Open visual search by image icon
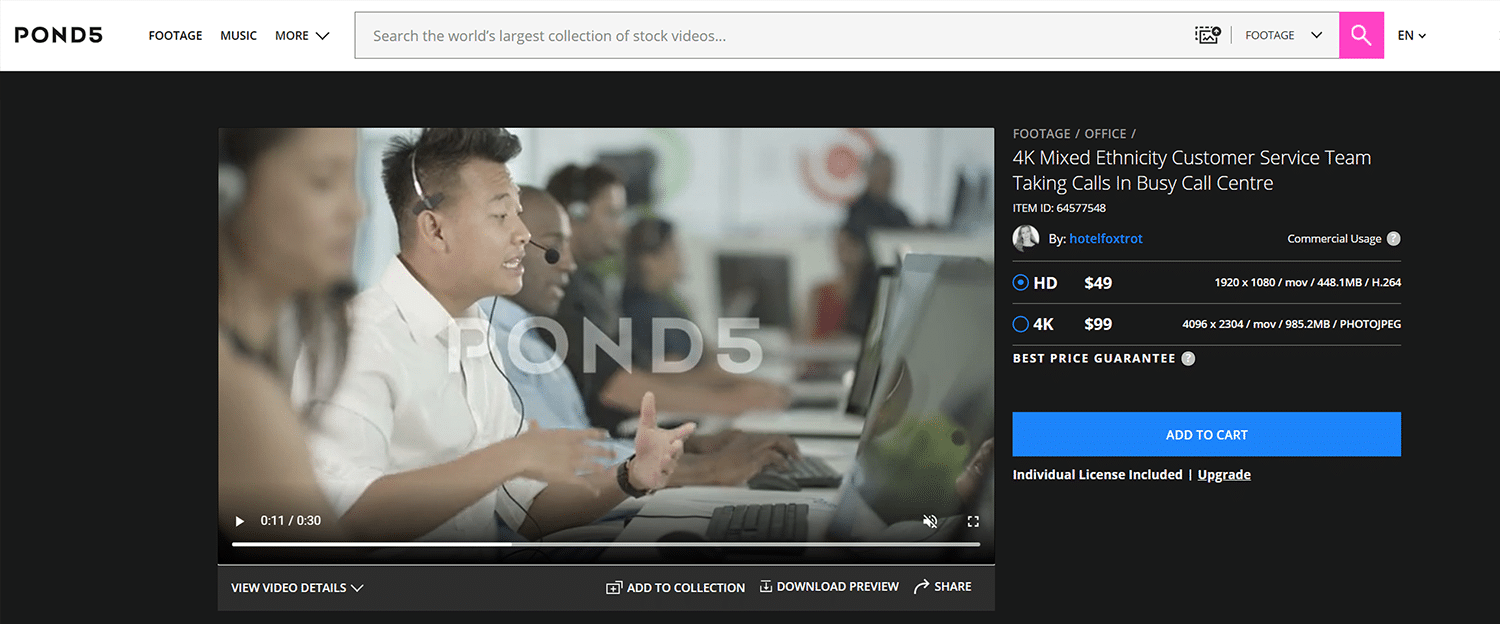Image resolution: width=1500 pixels, height=624 pixels. 1208,36
